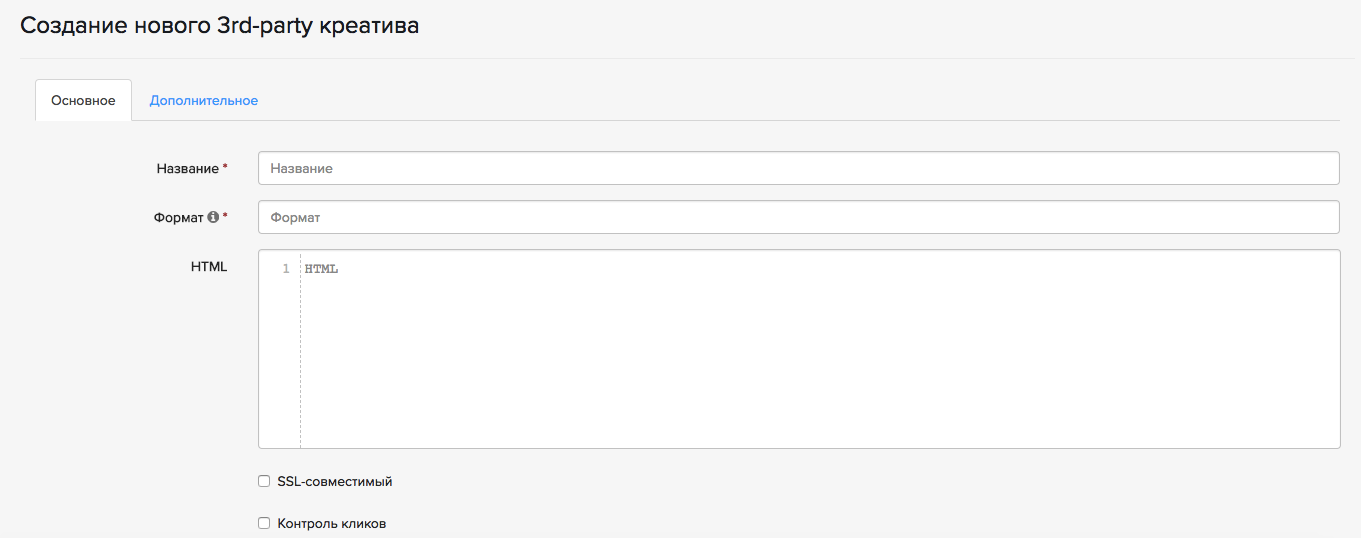1361x538 pixels.
Task: Click the red asterisk after Формат icon
Action: point(225,216)
